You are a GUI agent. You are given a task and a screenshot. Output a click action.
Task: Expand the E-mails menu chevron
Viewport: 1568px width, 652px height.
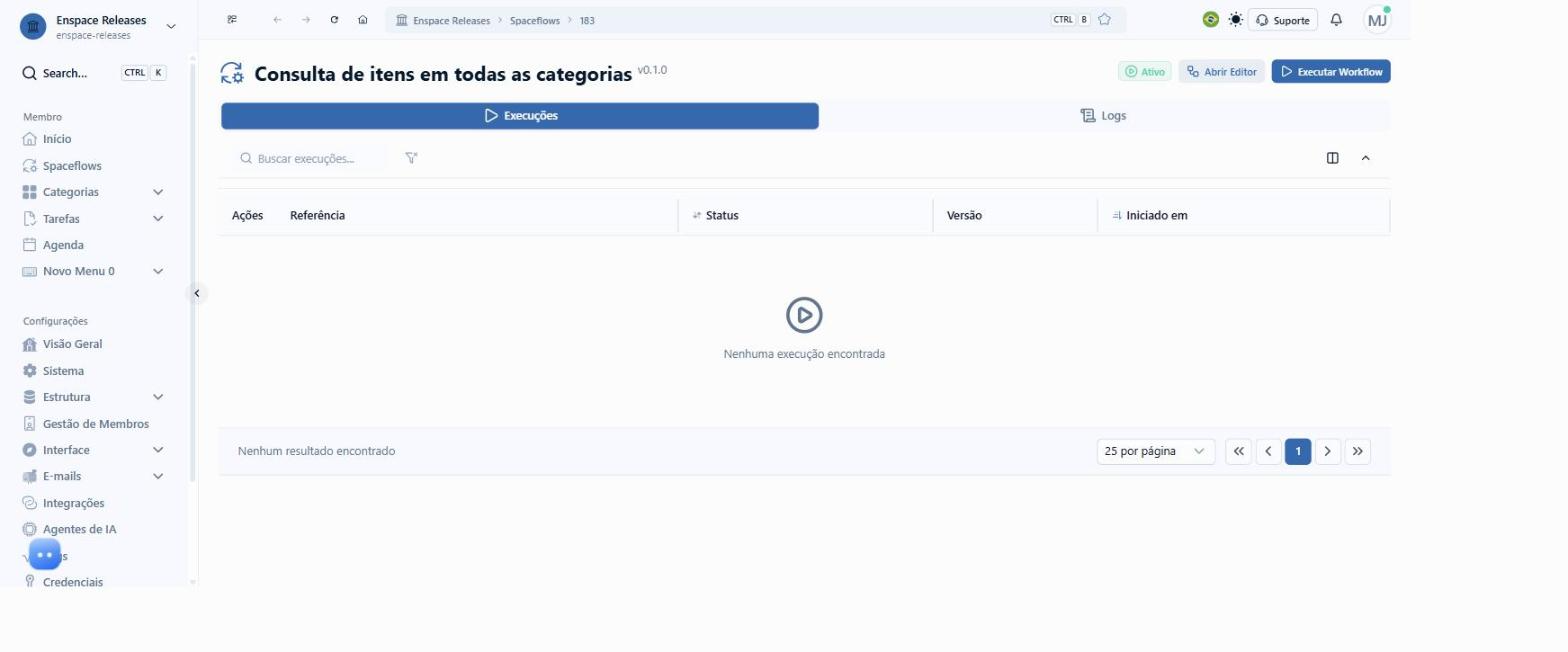tap(158, 476)
